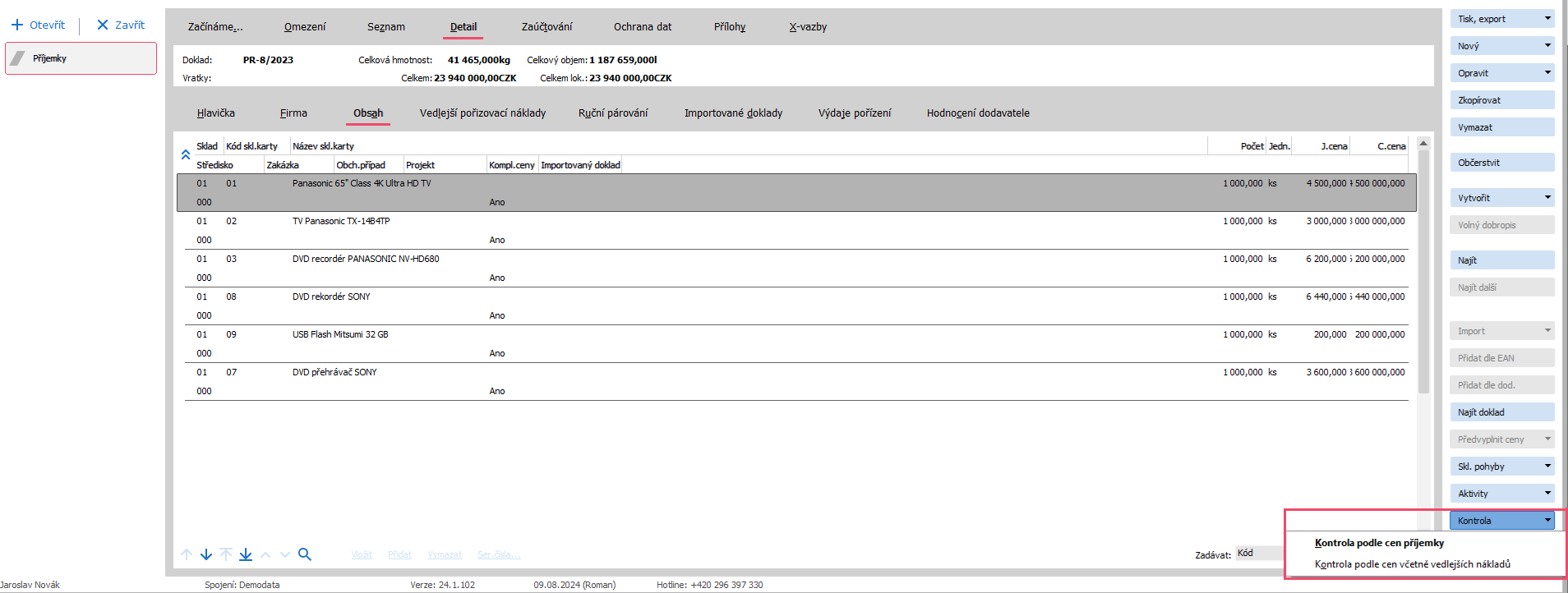Image resolution: width=1568 pixels, height=593 pixels.
Task: Click the small down chevron navigation icon
Action: (285, 554)
